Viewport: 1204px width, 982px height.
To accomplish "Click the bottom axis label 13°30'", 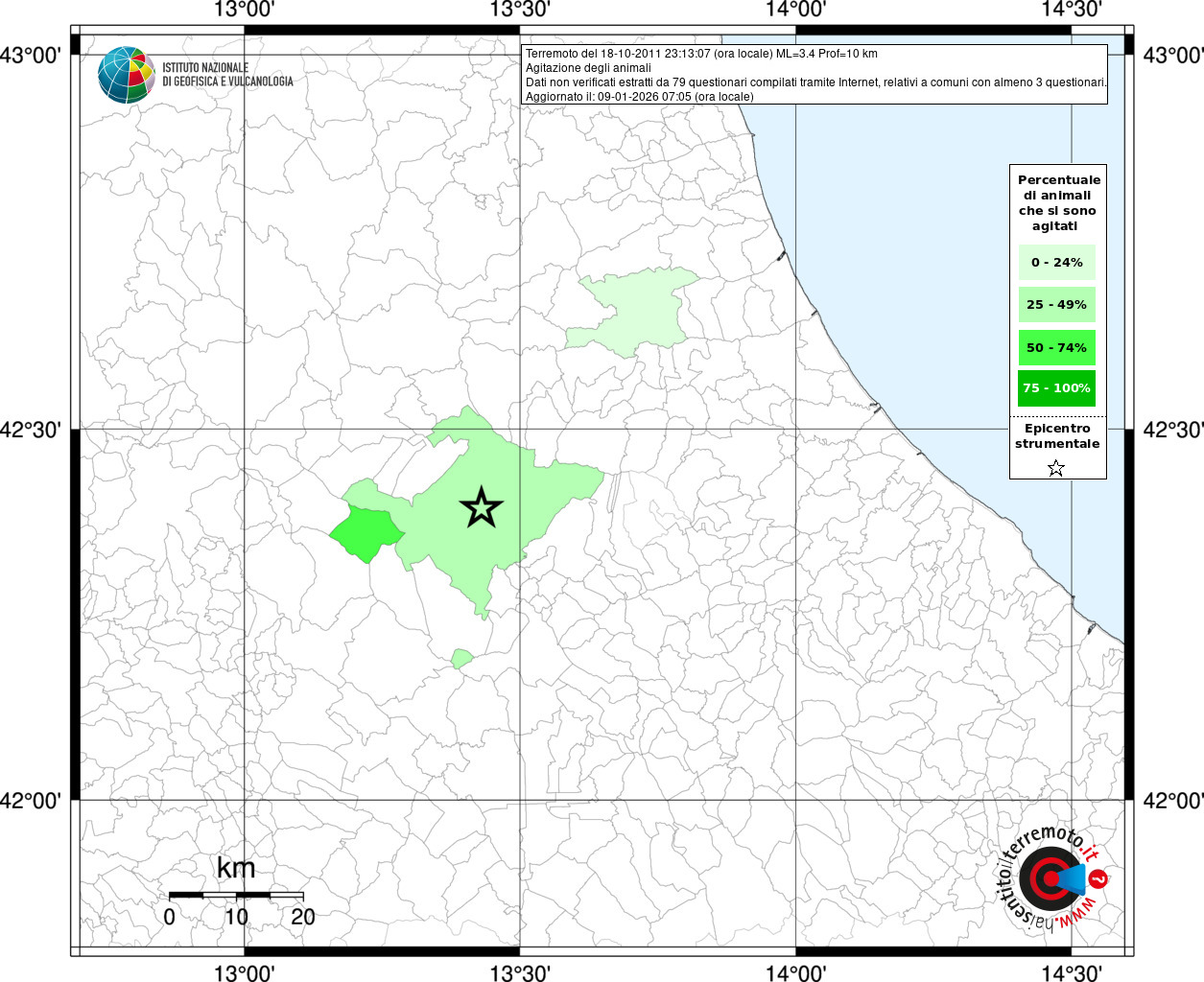I will 520,971.
